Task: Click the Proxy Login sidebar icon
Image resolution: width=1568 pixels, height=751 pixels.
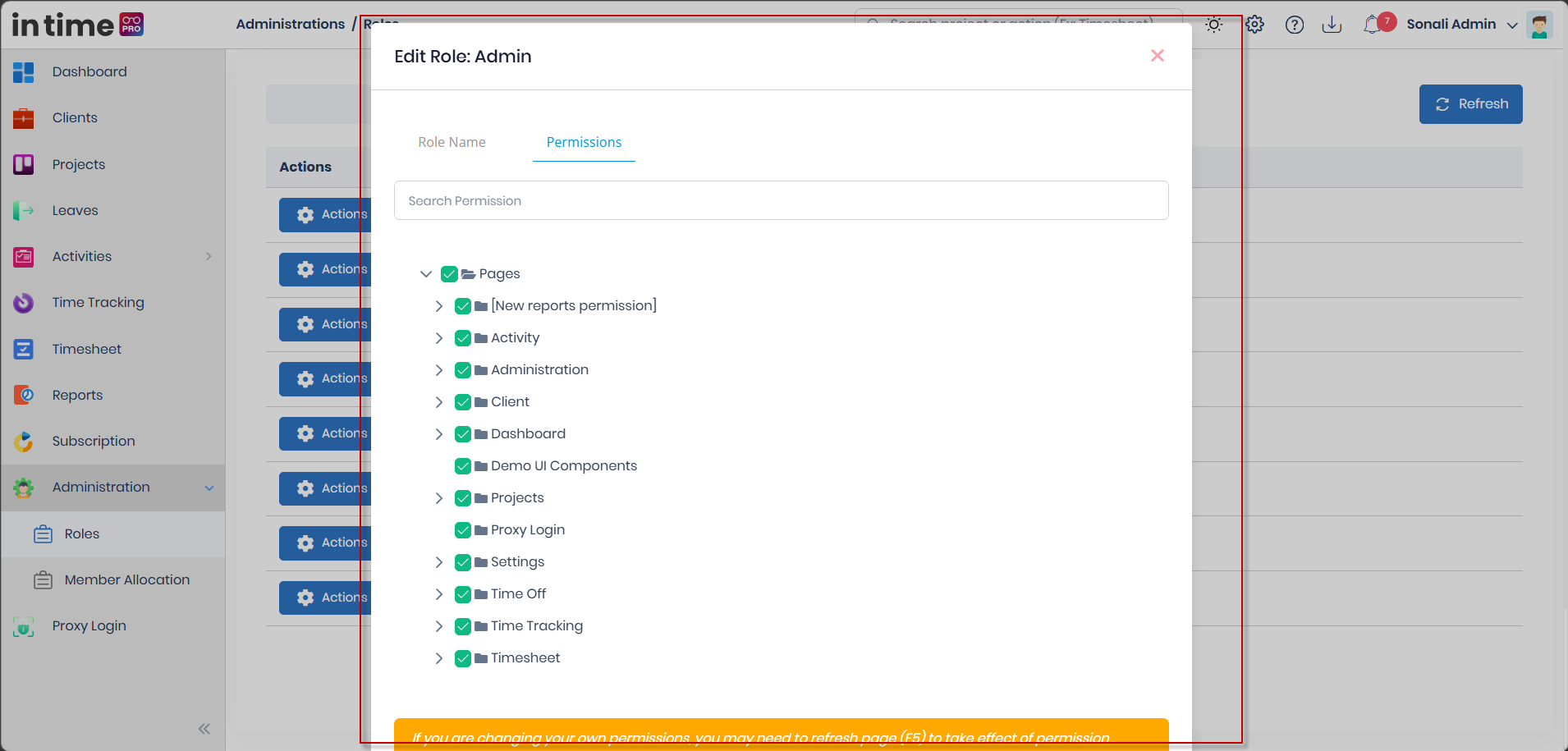Action: click(24, 626)
